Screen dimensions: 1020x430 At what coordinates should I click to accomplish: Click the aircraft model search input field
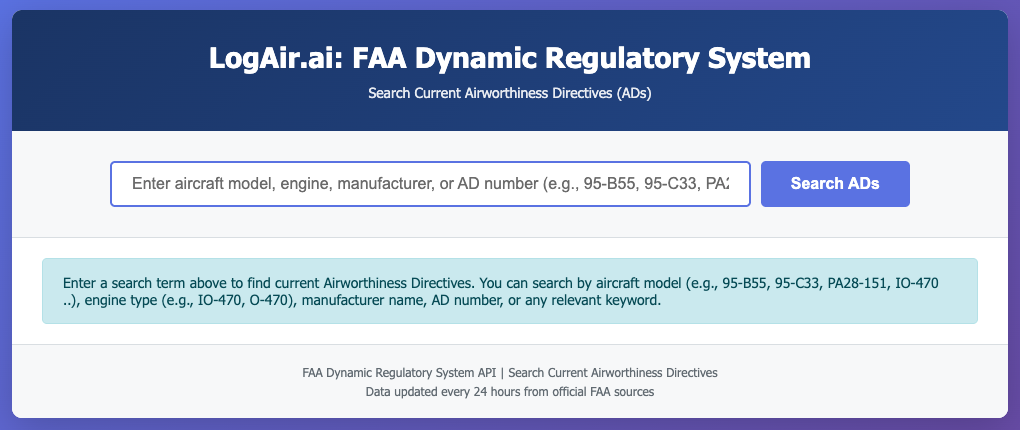(430, 184)
